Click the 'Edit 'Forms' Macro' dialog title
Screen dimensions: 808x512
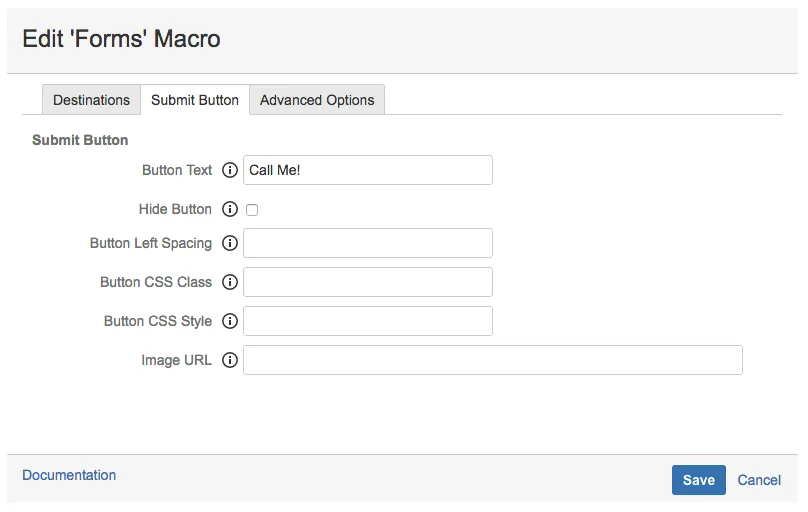tap(122, 39)
